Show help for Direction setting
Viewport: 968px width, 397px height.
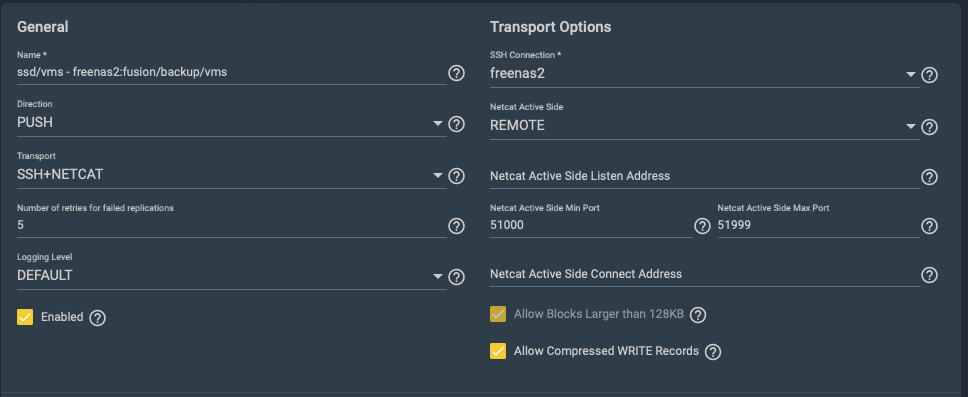[456, 124]
